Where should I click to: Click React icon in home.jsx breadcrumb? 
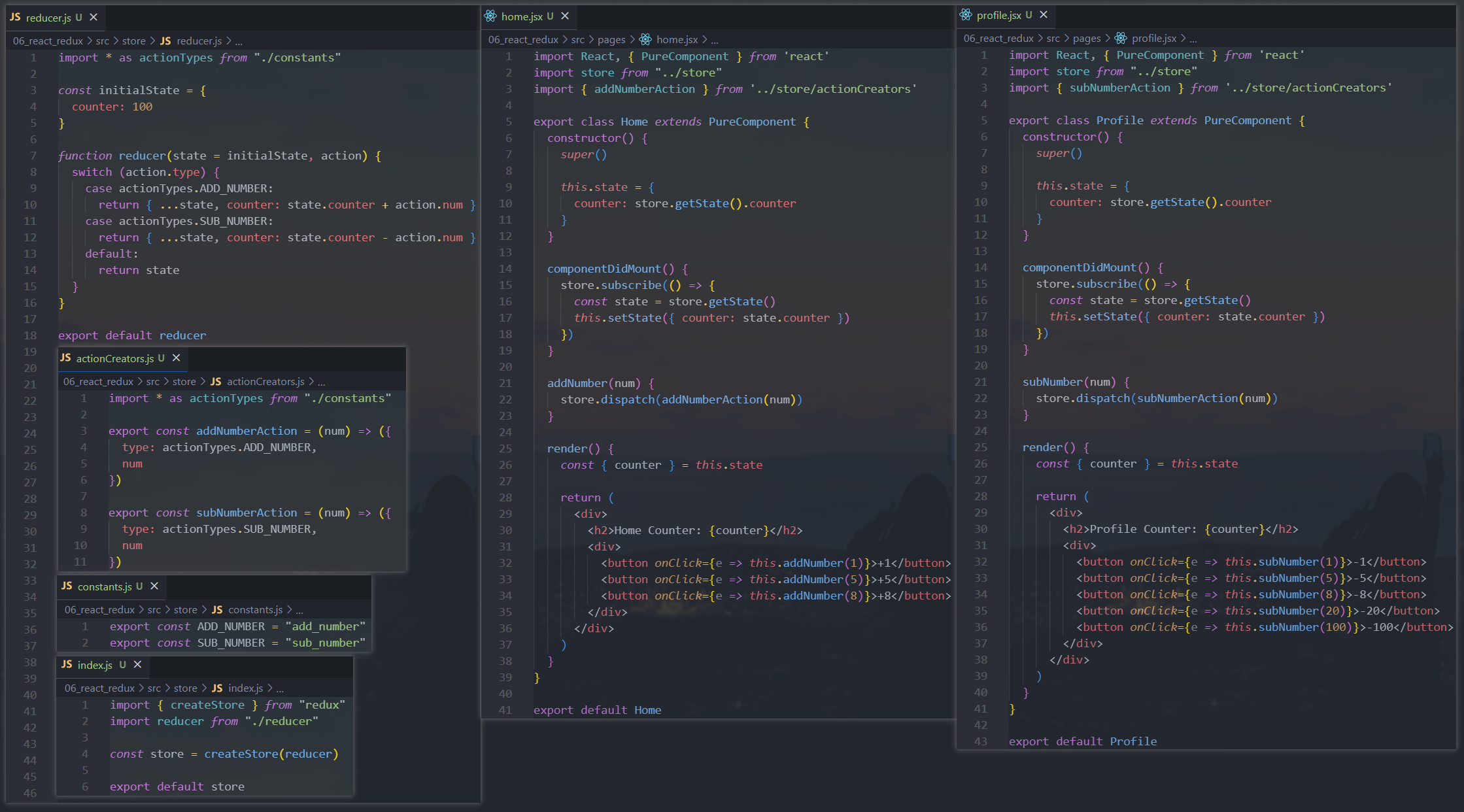(645, 39)
